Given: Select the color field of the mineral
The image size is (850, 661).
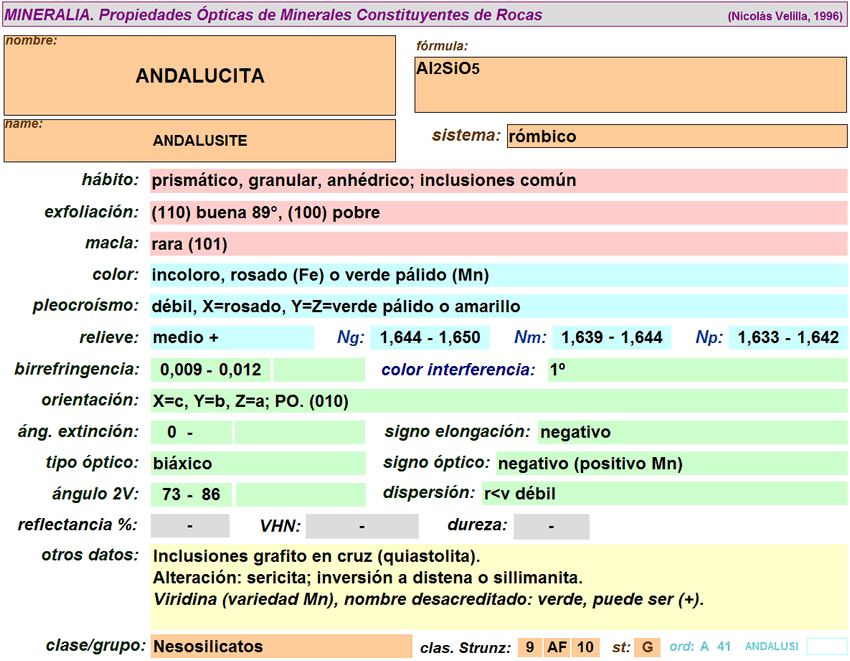Looking at the screenshot, I should [x=498, y=275].
